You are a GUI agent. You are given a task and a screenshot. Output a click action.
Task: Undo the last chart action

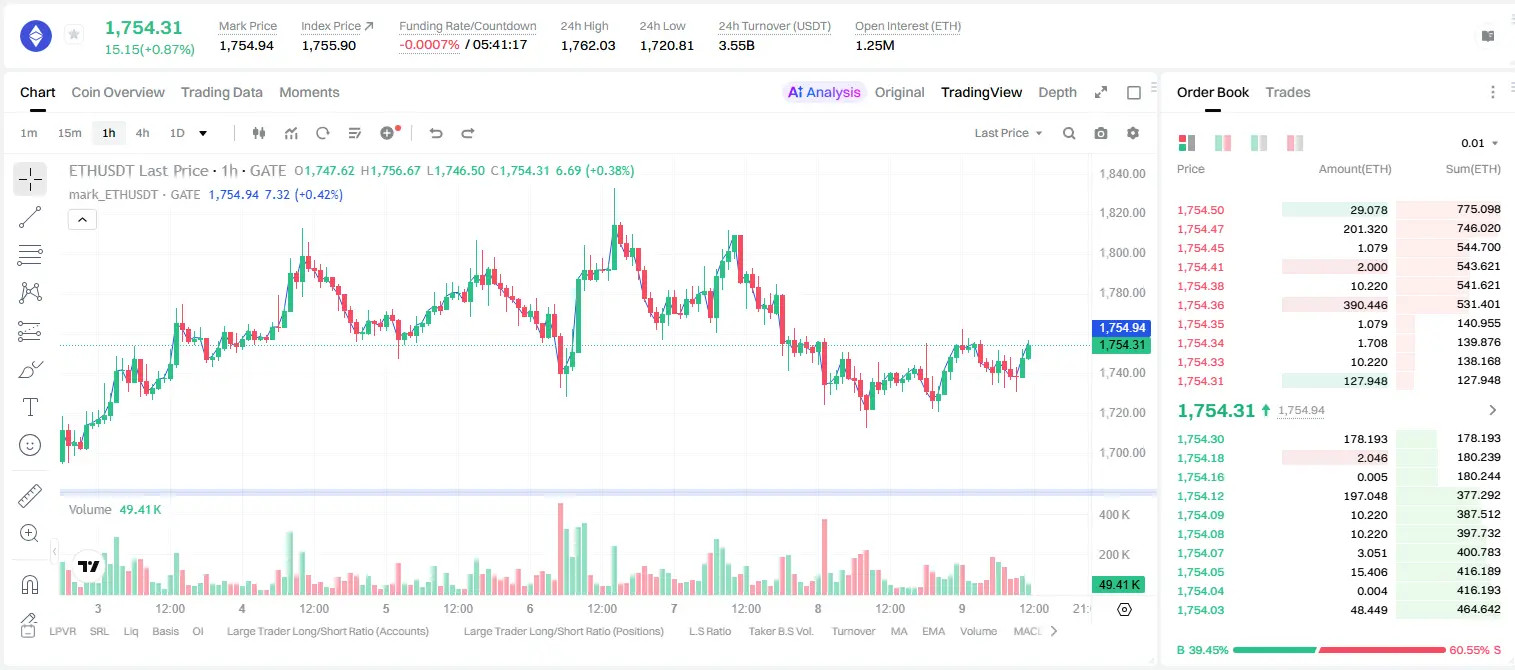click(x=436, y=133)
